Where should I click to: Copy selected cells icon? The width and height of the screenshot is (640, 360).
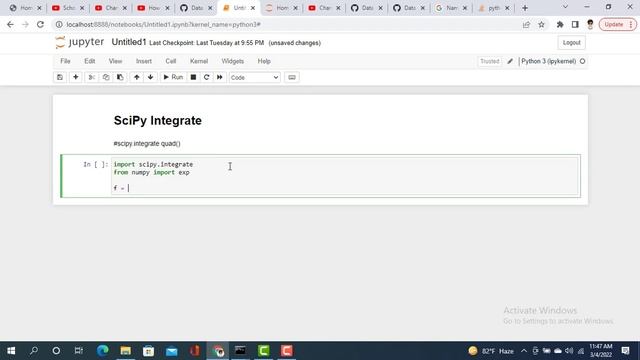[106, 77]
